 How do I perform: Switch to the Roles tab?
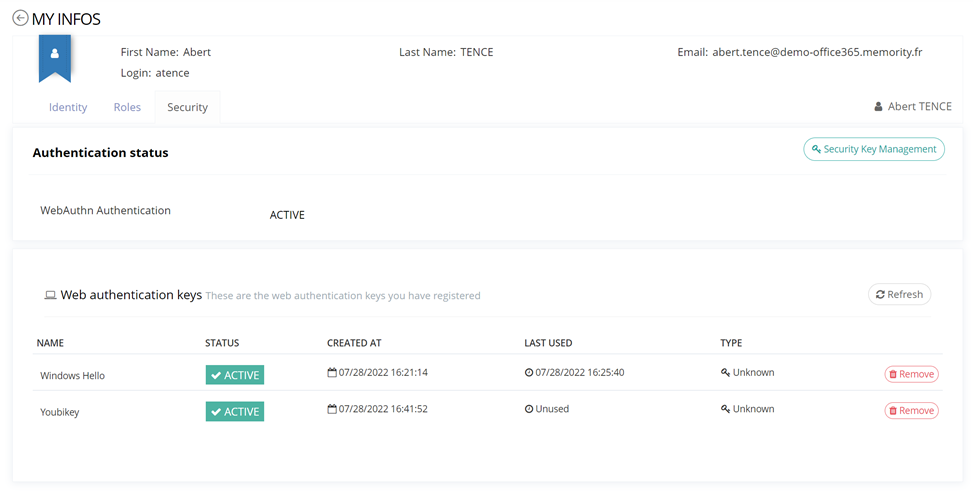pyautogui.click(x=127, y=107)
